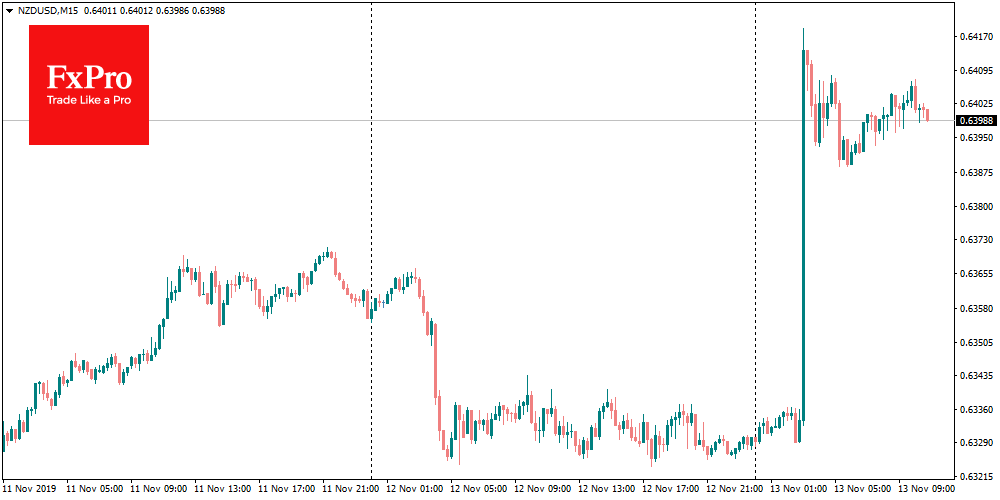Click the 0.63215 price axis label
Viewport: 1000px width, 500px height.
pyautogui.click(x=976, y=477)
